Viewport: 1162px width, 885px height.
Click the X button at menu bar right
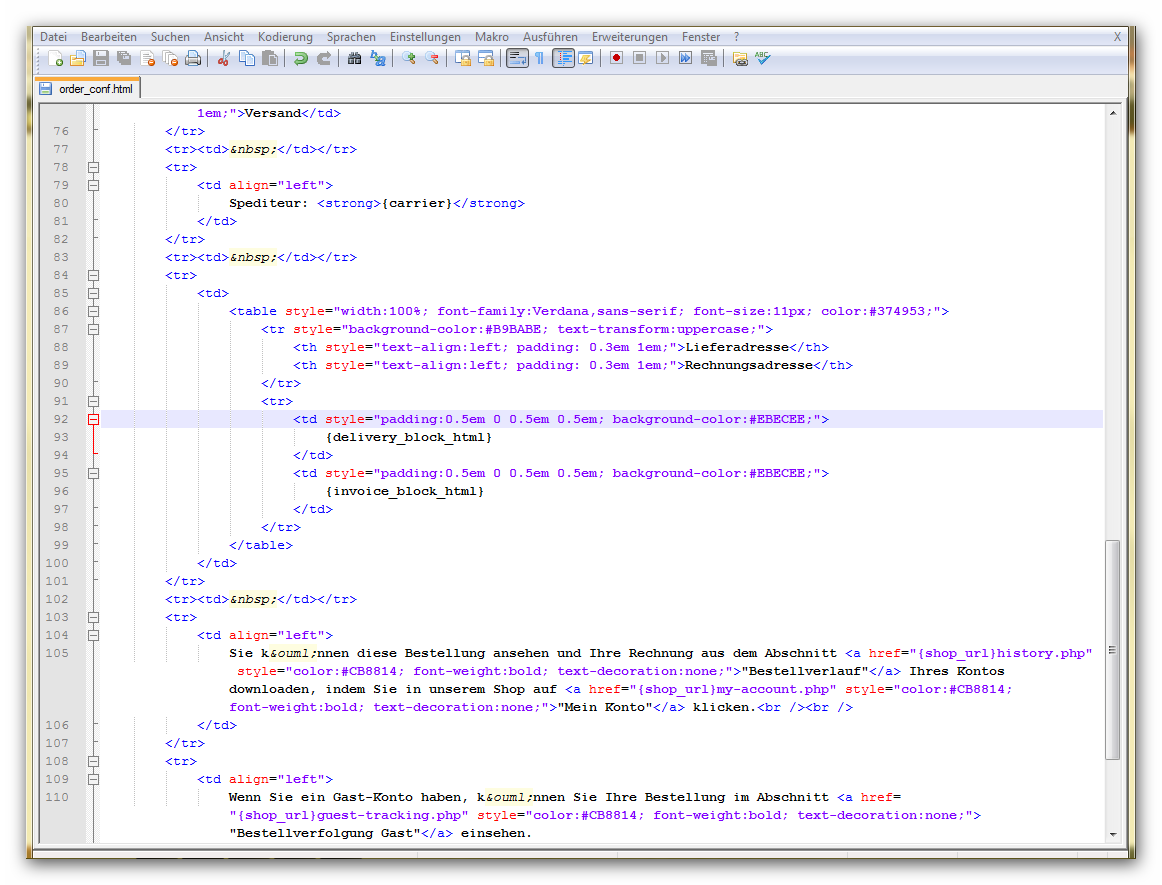click(1117, 37)
